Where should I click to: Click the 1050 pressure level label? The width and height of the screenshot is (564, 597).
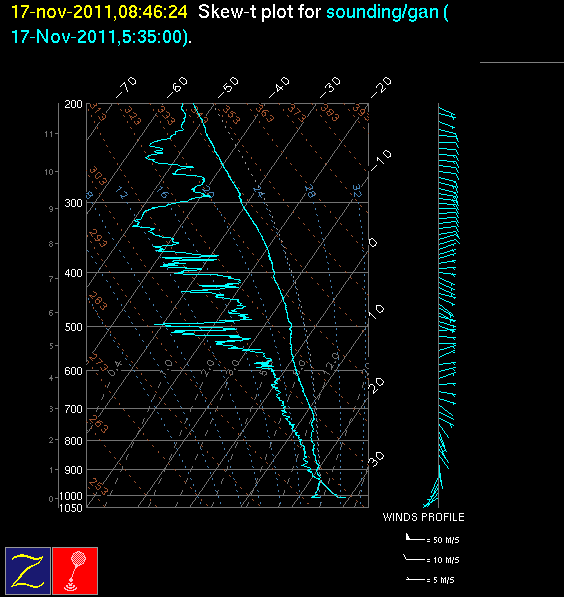pos(71,508)
